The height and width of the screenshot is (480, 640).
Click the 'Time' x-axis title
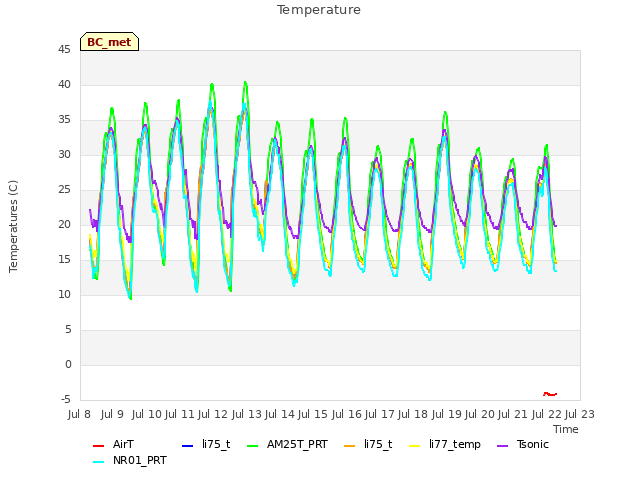click(x=566, y=429)
